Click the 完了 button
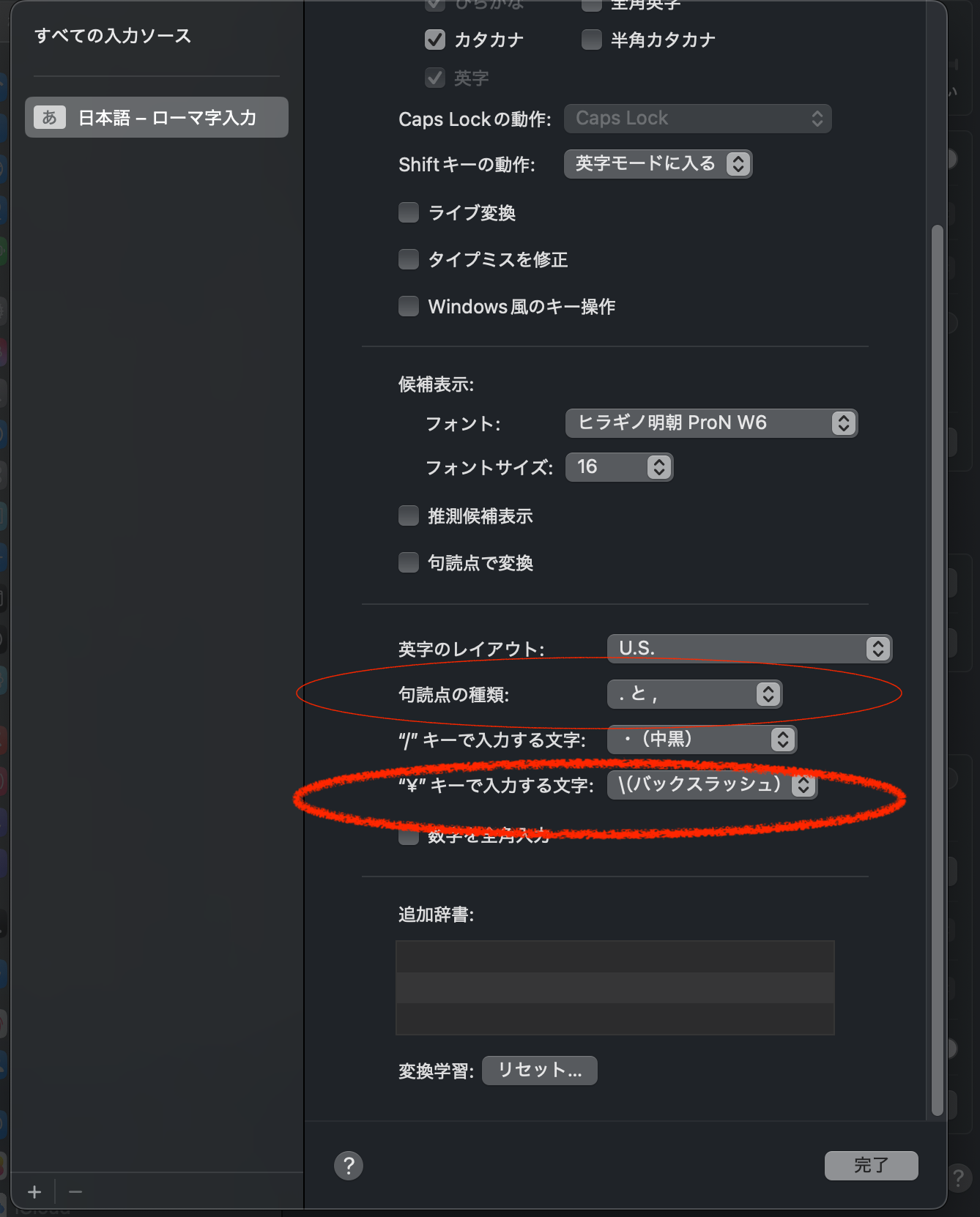 (872, 1165)
